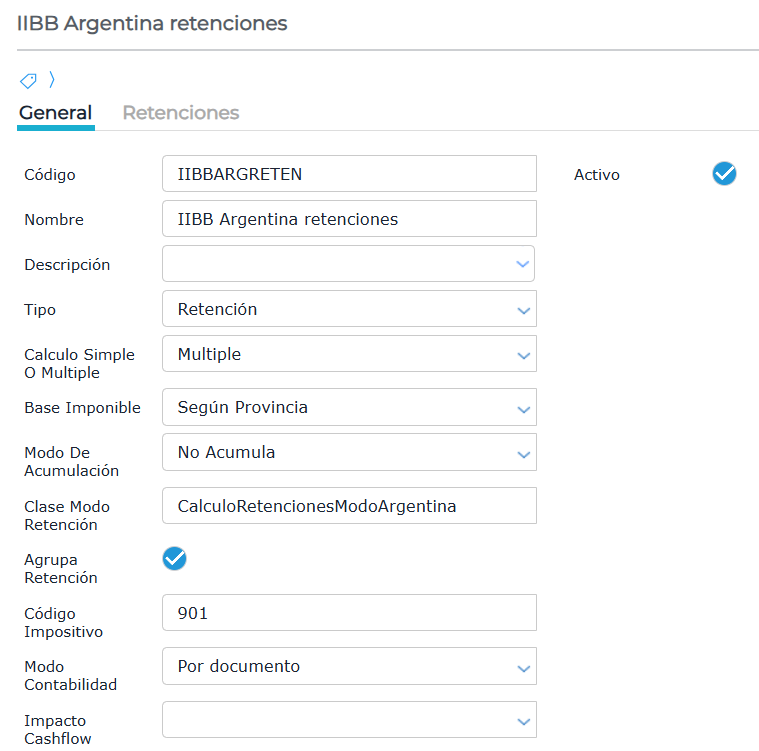759x751 pixels.
Task: Click the No Acumula dropdown arrow
Action: coord(523,454)
